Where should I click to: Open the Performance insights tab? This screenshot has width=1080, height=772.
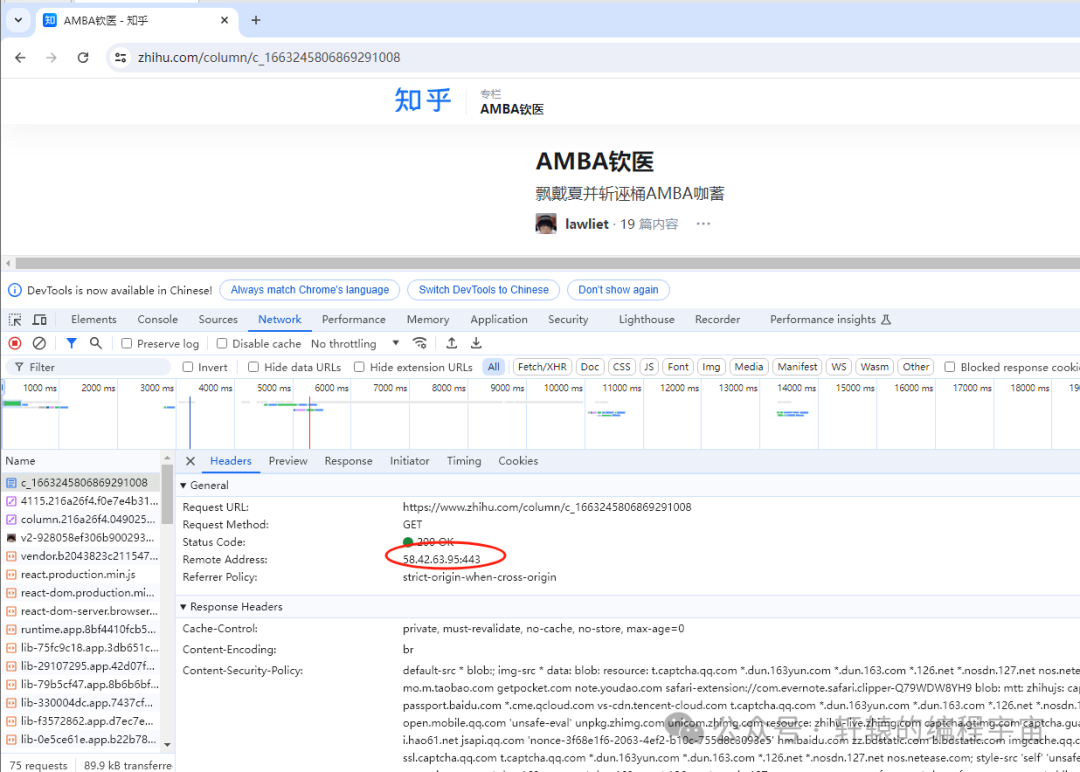tap(830, 320)
